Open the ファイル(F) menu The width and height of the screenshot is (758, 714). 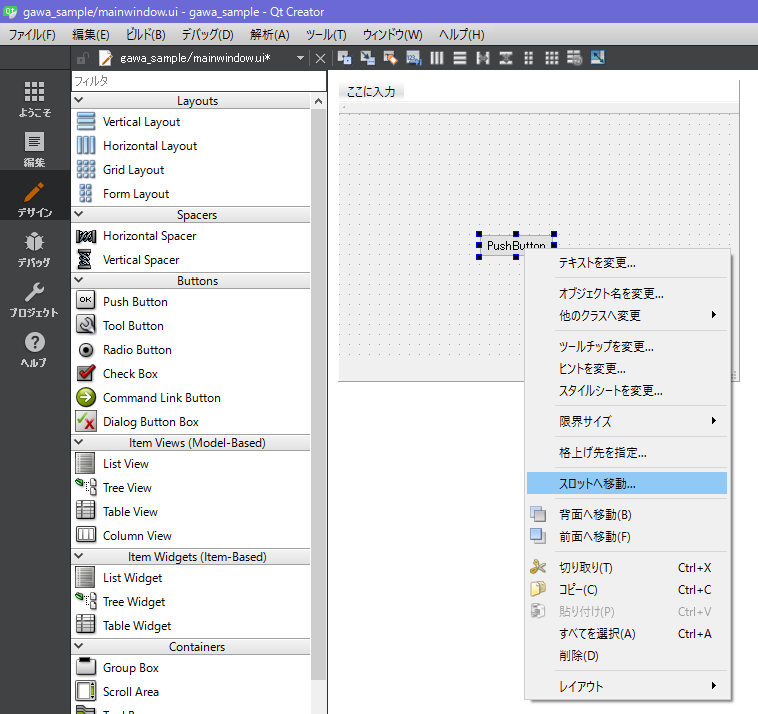(x=32, y=35)
